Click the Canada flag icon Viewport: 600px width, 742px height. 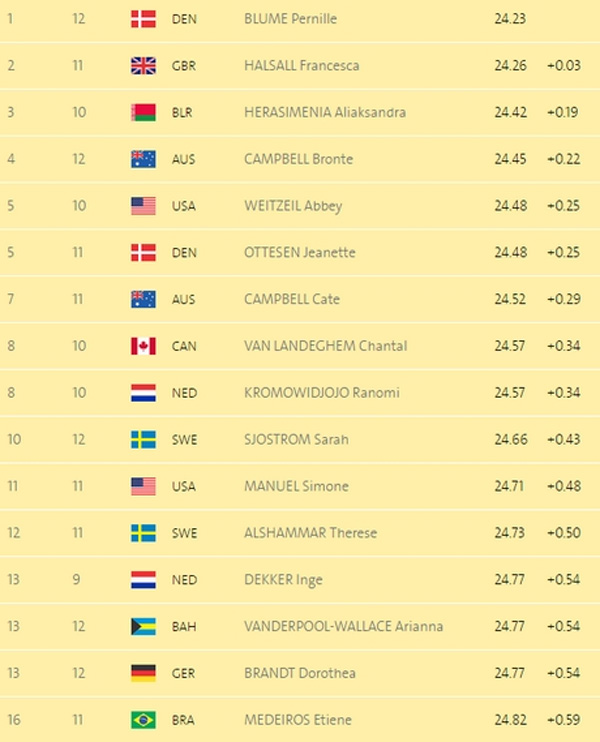143,346
